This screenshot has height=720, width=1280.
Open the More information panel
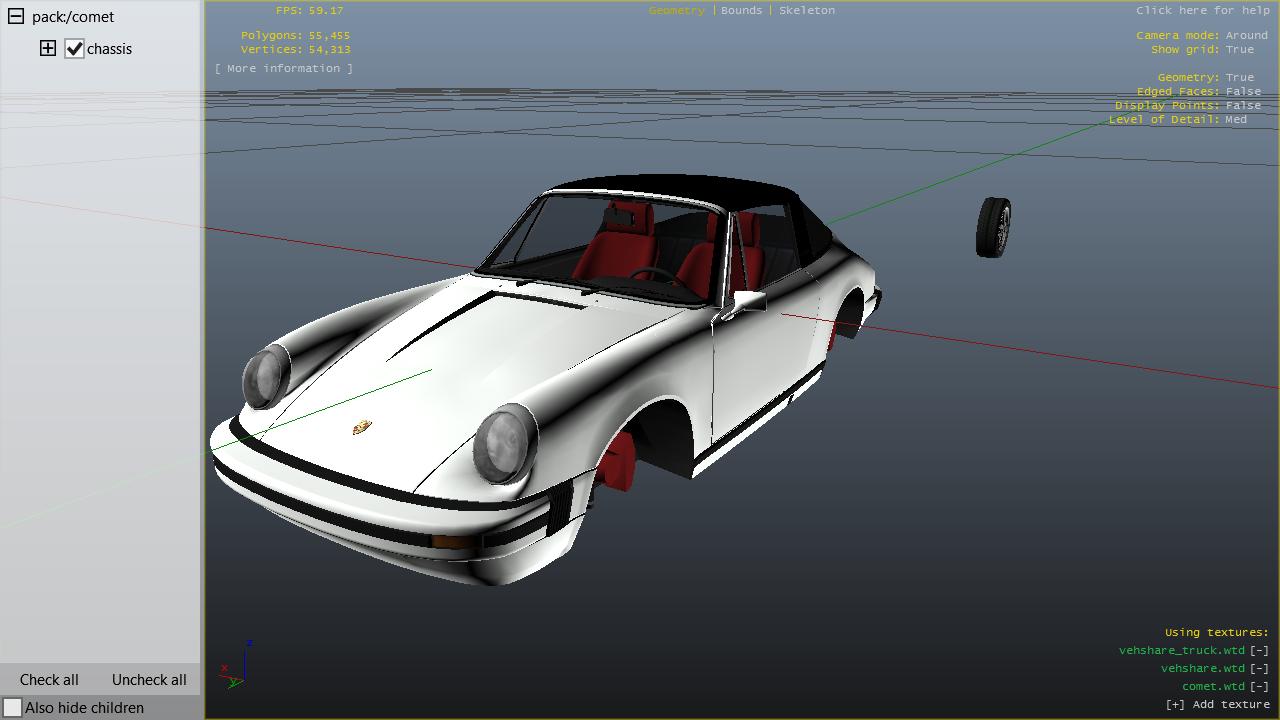[x=283, y=68]
